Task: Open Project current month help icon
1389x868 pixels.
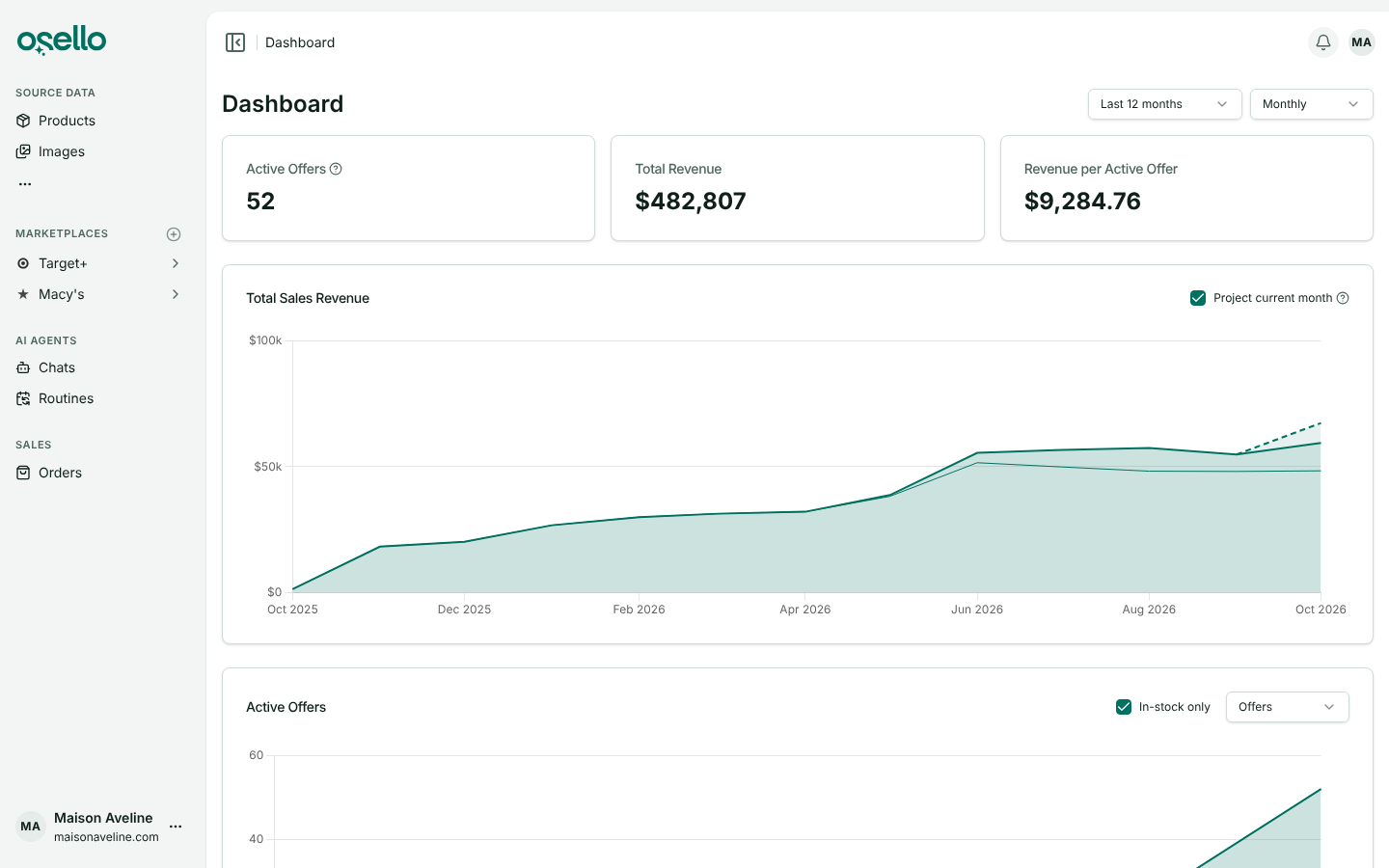Action: click(1343, 298)
